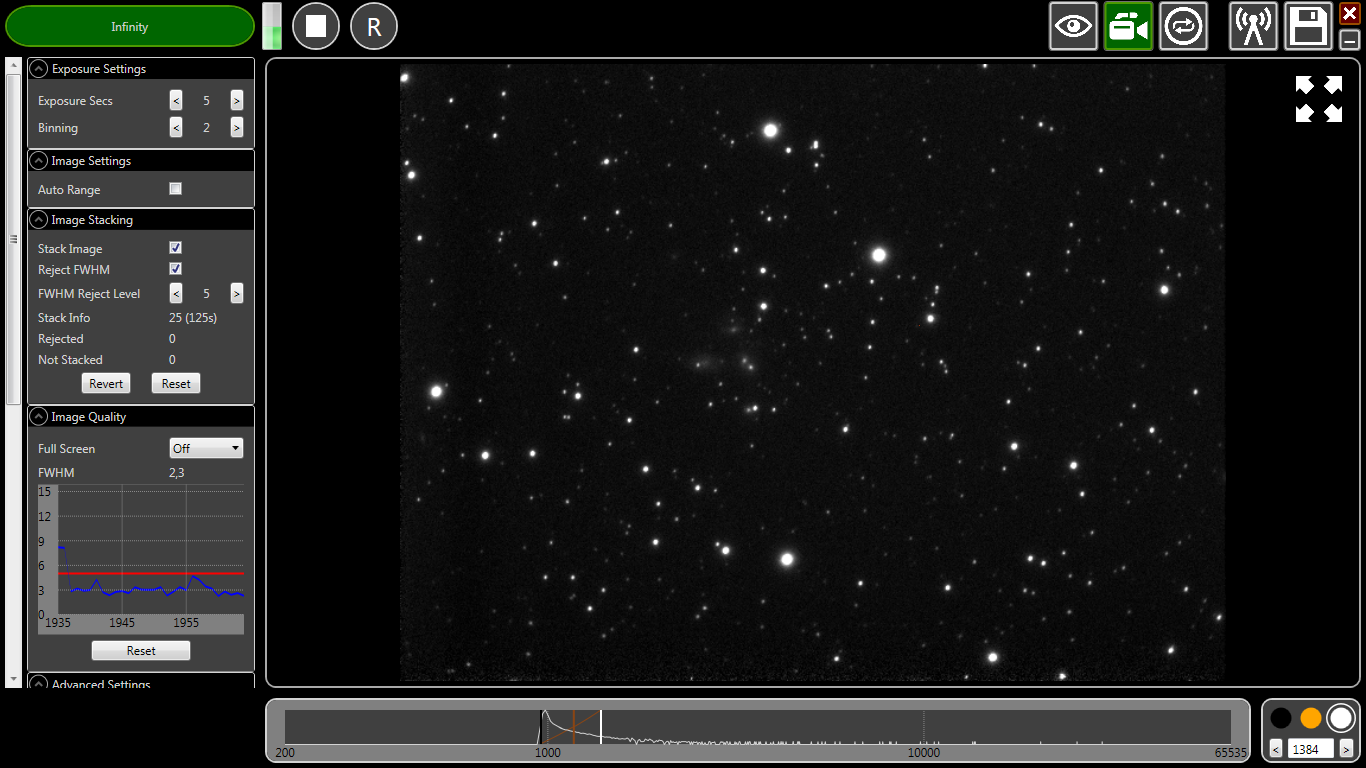
Task: Click the Infinity green status button
Action: (130, 27)
